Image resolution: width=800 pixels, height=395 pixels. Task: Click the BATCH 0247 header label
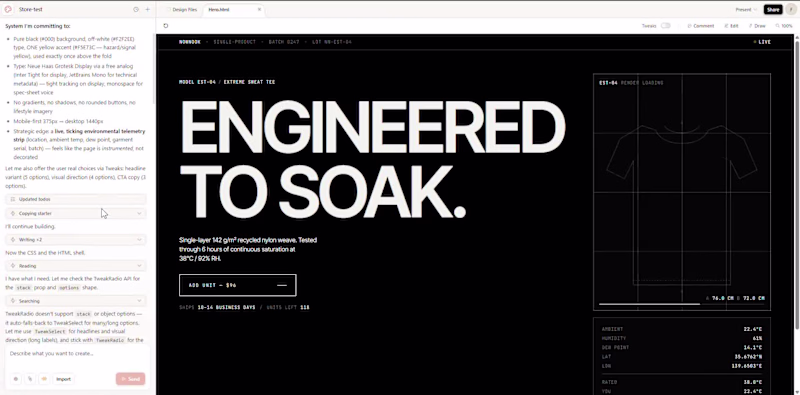click(284, 42)
